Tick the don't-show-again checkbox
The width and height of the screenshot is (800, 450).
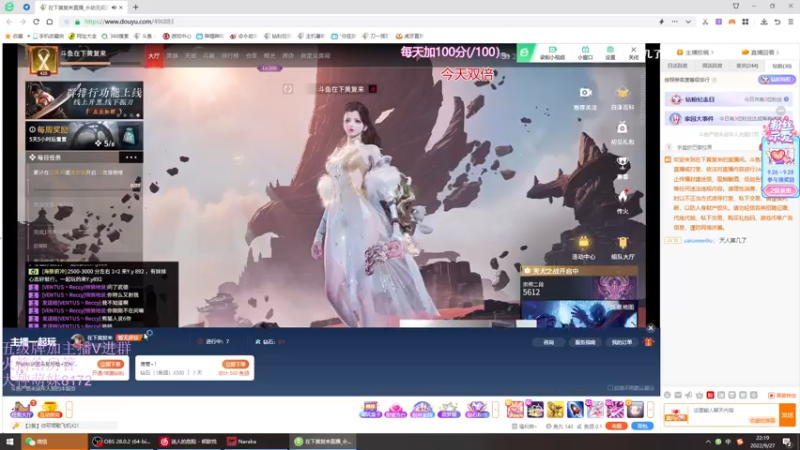pos(610,388)
